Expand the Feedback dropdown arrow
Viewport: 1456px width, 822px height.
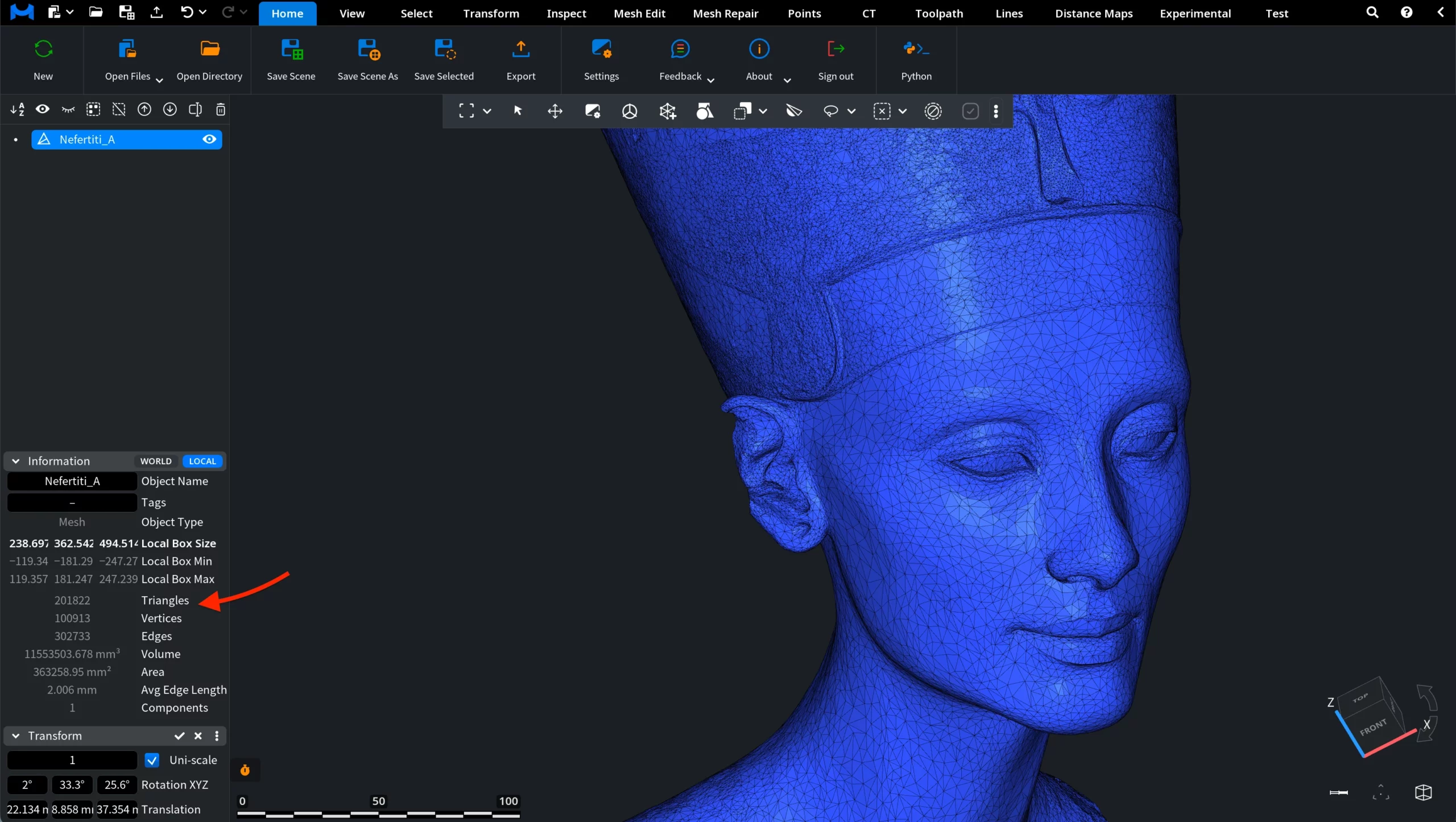pos(711,80)
